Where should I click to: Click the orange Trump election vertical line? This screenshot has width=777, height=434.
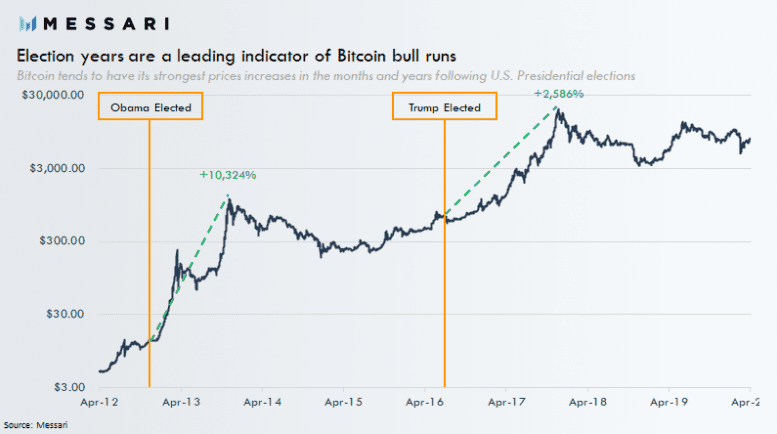tap(444, 253)
